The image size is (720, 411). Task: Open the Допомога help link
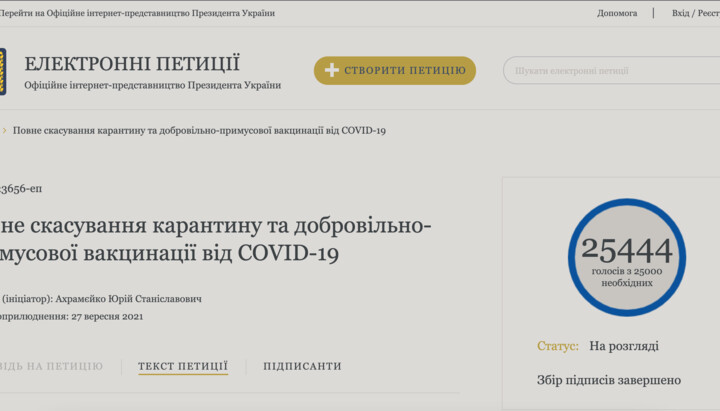click(617, 13)
